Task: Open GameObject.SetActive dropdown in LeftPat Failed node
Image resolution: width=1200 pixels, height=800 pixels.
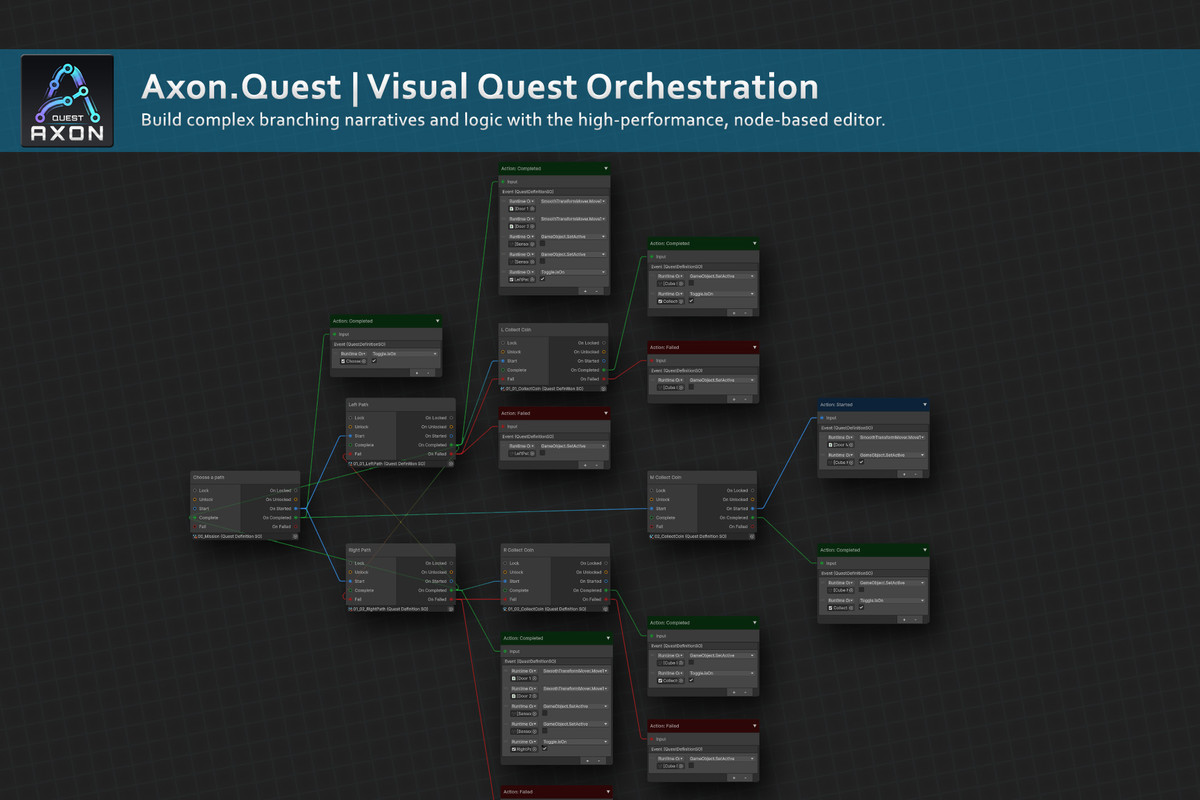Action: click(573, 446)
